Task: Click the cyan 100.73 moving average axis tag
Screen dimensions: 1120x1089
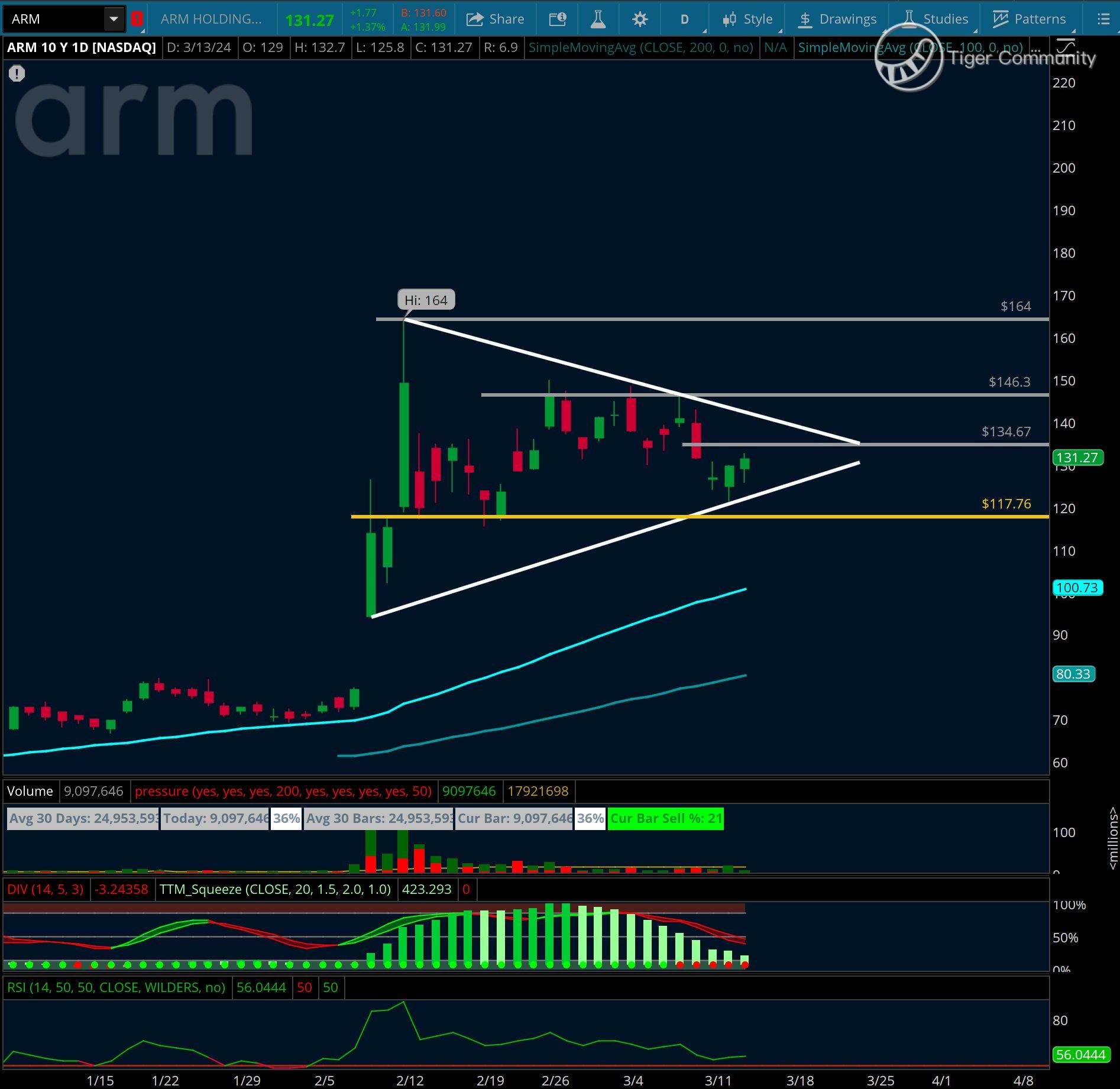Action: point(1077,588)
